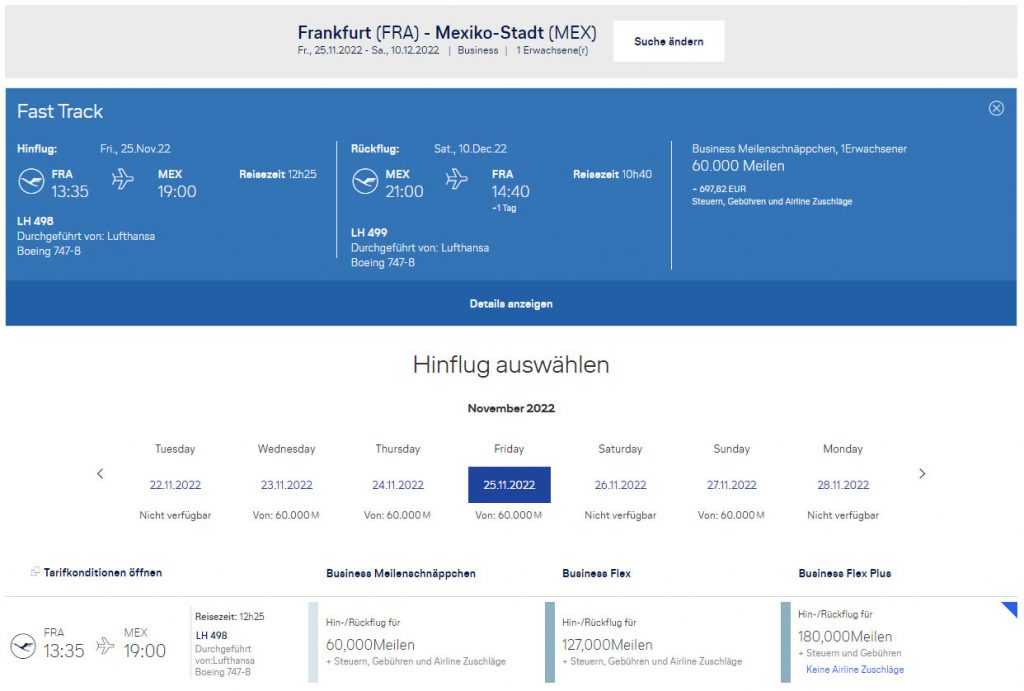
Task: Click Frankfurt (FRA) - Mexiko-Stadt (MEX) title
Action: coord(447,33)
